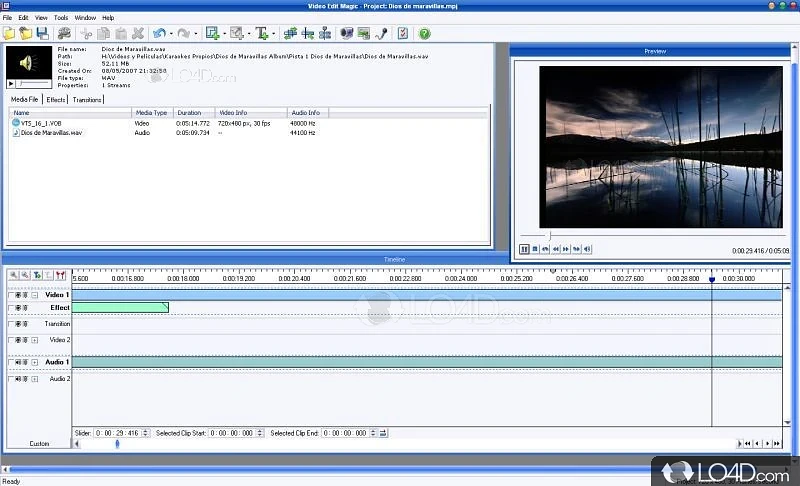Click the Undo arrow in the toolbar

pos(160,33)
